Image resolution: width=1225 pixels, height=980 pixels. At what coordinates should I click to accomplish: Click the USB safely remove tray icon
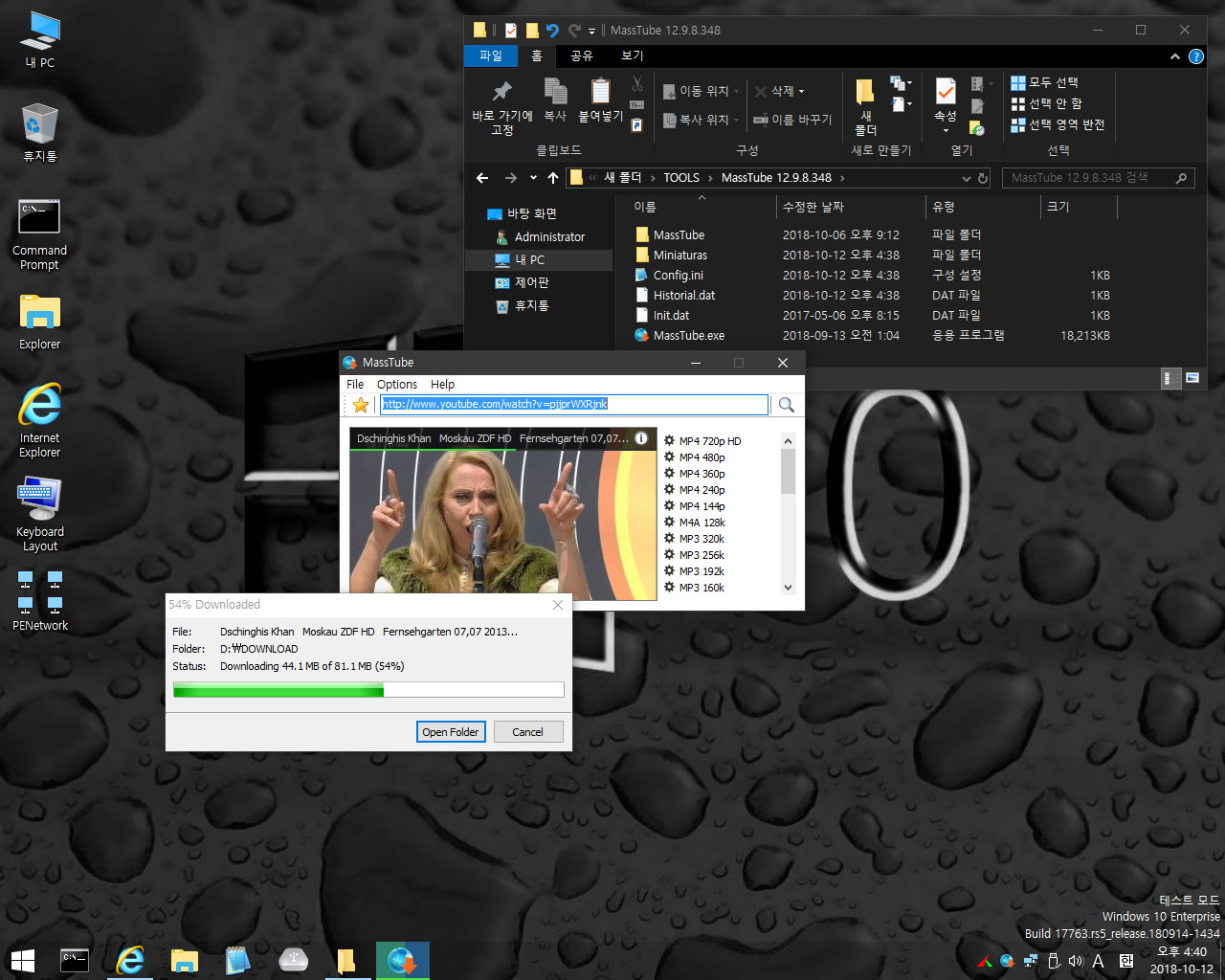point(1053,961)
